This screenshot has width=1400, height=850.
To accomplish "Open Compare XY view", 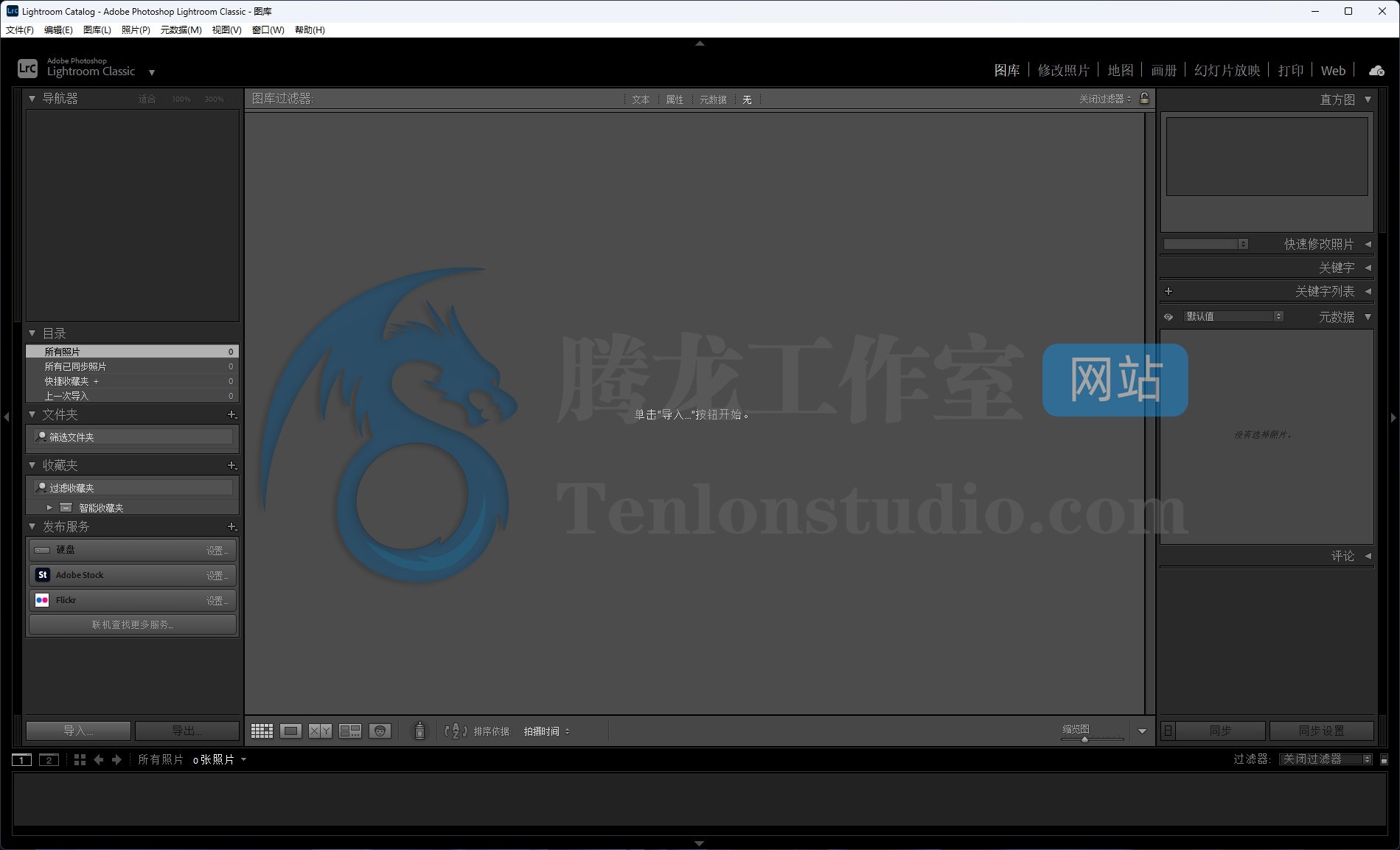I will [320, 731].
